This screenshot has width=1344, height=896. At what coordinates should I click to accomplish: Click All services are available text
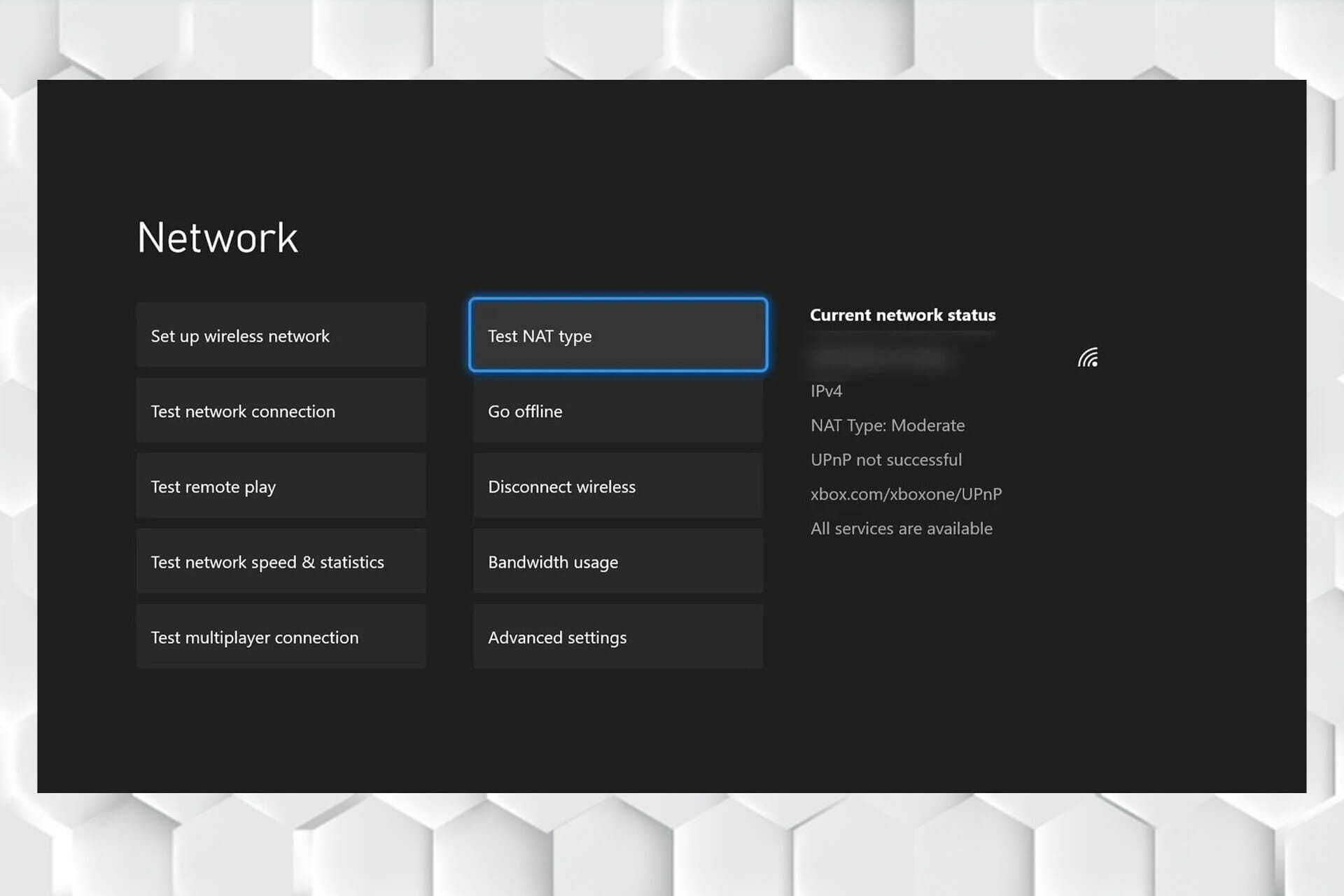tap(901, 528)
